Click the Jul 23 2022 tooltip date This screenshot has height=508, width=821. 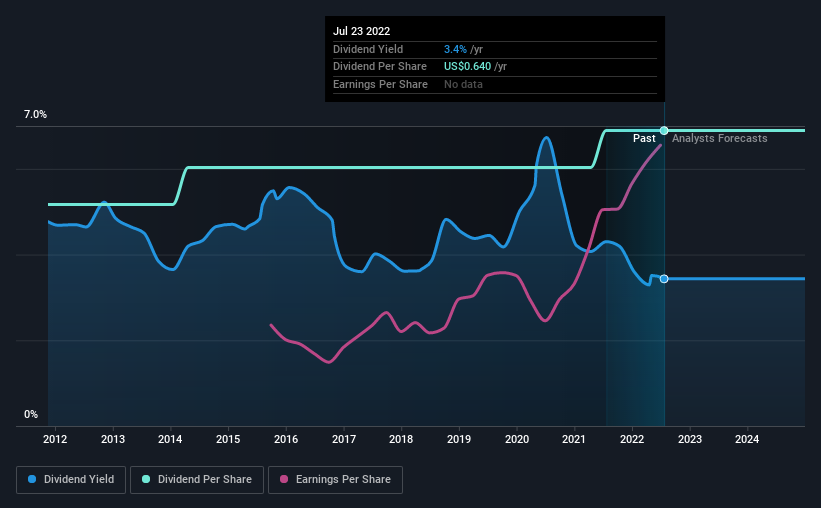[361, 31]
